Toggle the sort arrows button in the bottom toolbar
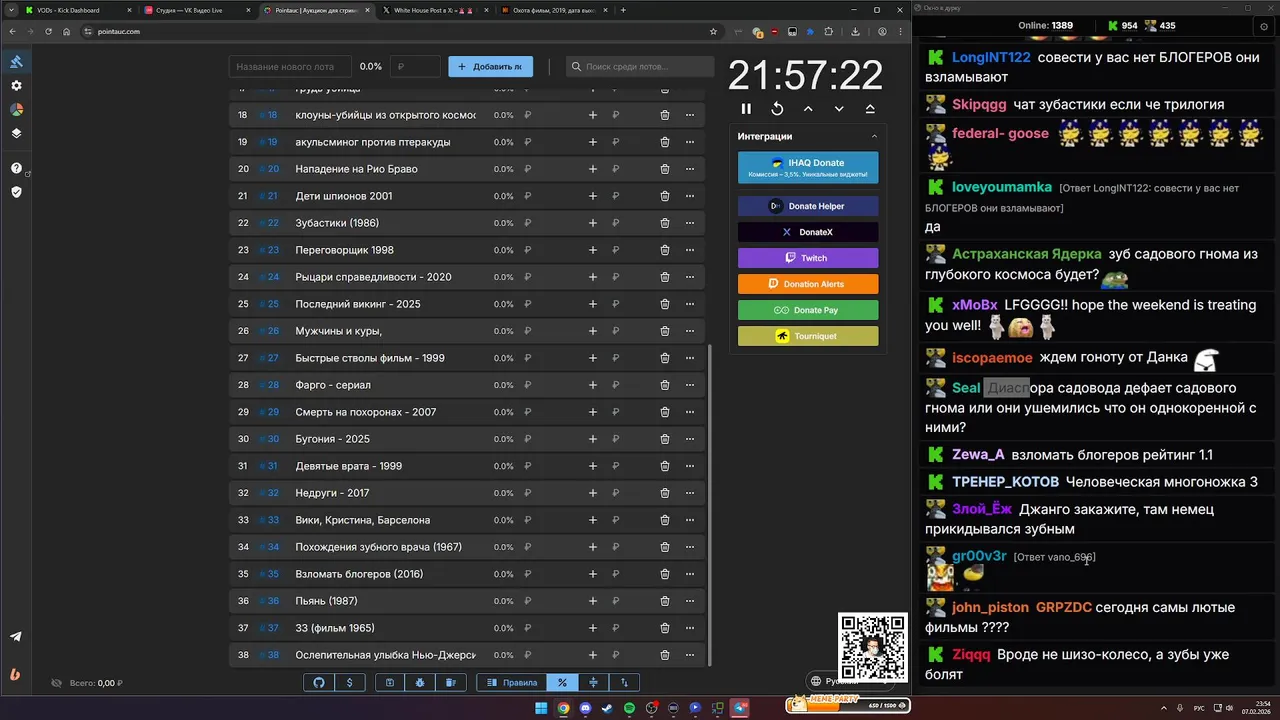 coord(624,682)
